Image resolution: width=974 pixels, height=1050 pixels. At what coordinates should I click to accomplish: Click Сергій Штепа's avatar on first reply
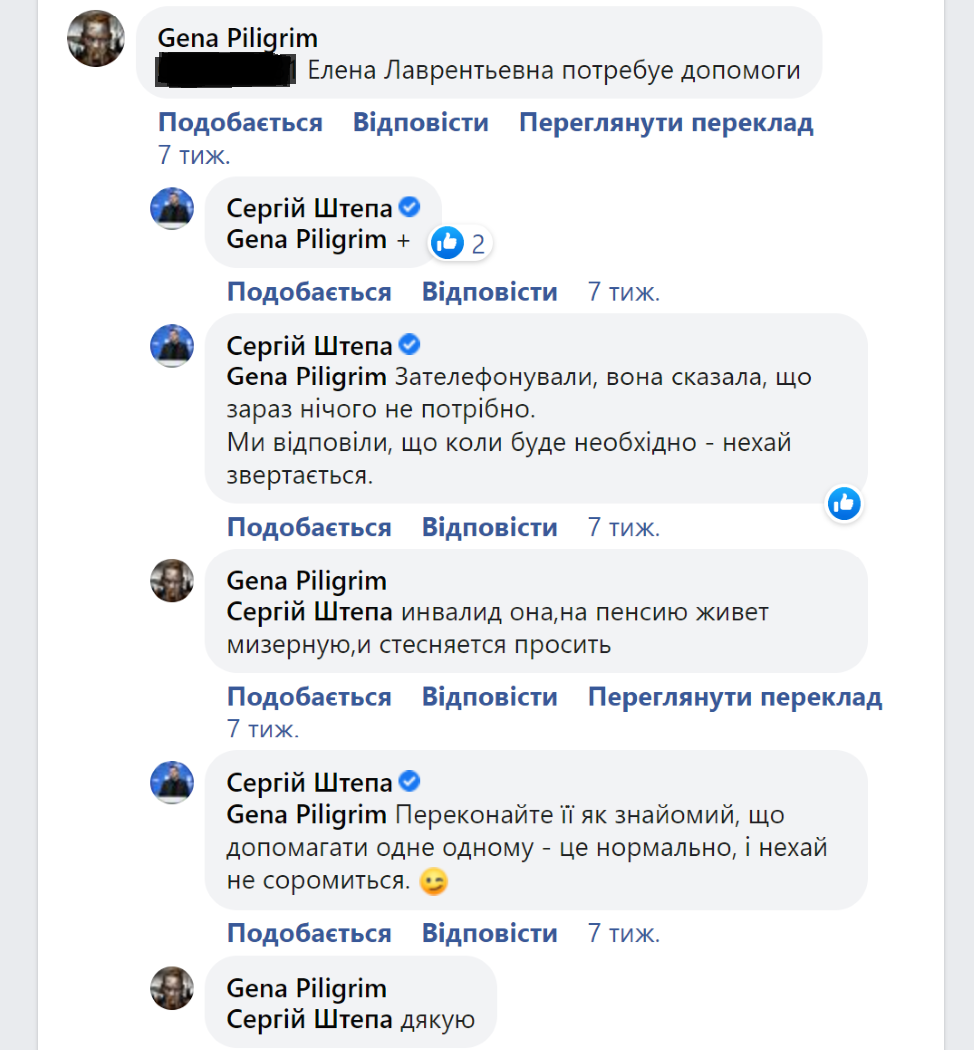point(171,208)
